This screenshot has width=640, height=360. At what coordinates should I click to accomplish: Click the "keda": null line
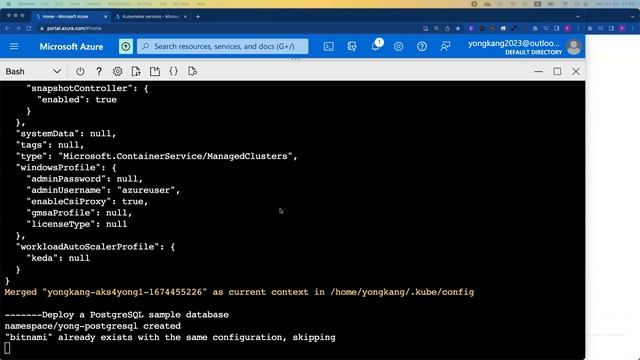pyautogui.click(x=58, y=258)
